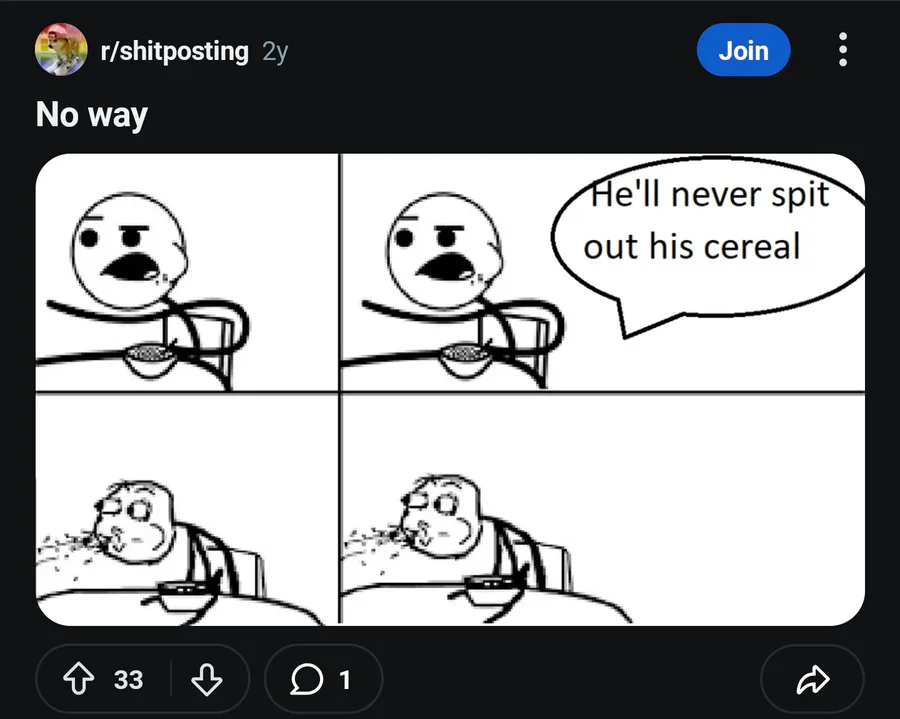Share the post via arrow icon
This screenshot has height=719, width=900.
coord(813,679)
